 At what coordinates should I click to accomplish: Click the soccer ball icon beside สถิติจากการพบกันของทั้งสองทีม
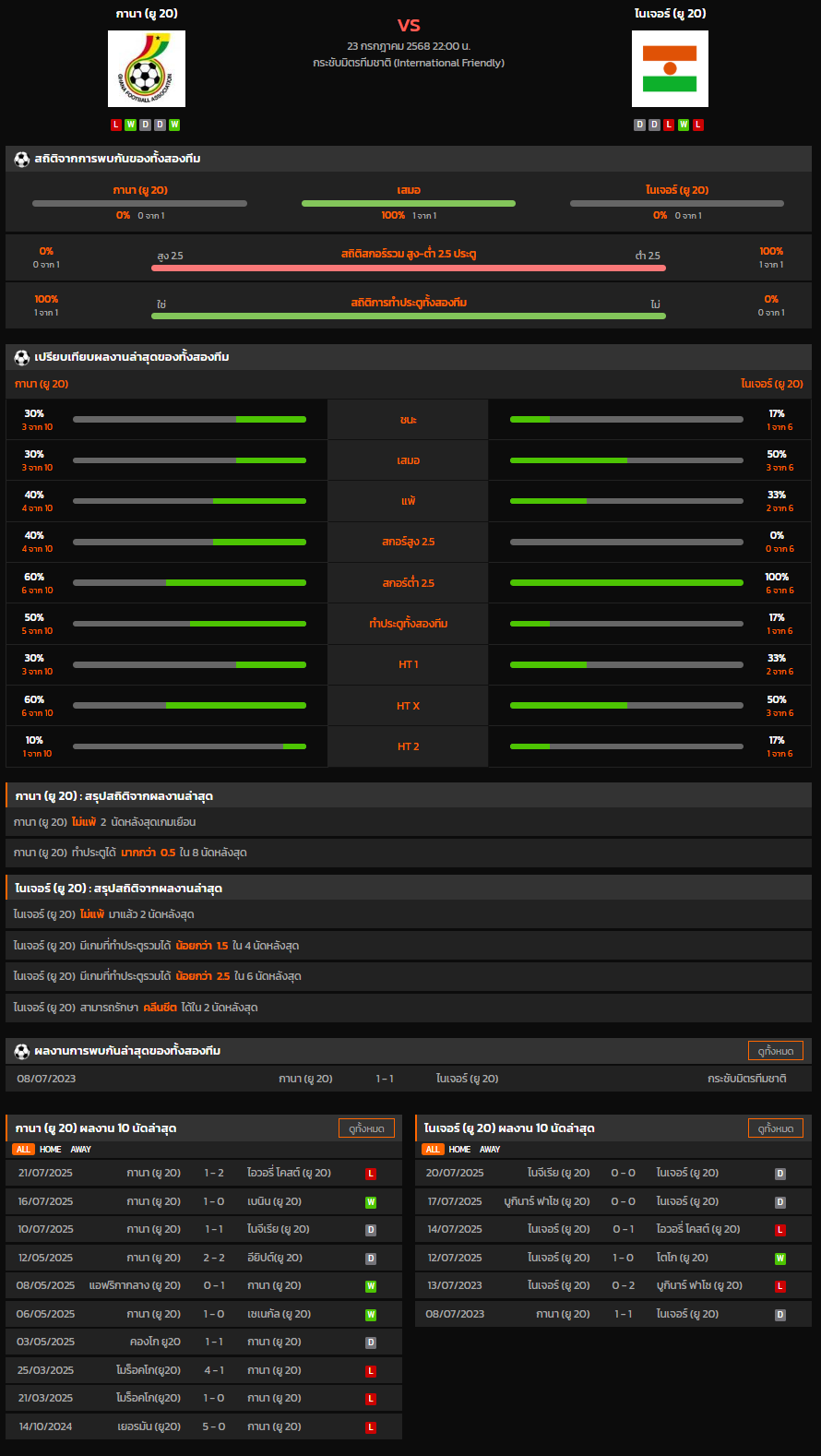click(x=22, y=159)
